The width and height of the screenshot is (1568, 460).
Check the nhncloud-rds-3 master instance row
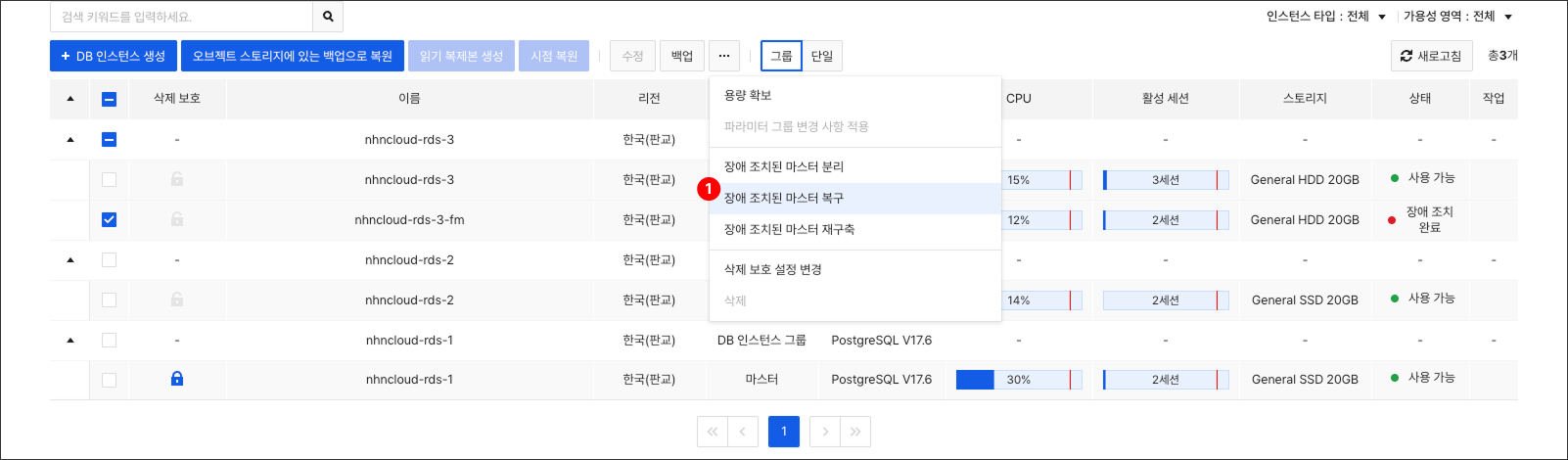tap(109, 179)
